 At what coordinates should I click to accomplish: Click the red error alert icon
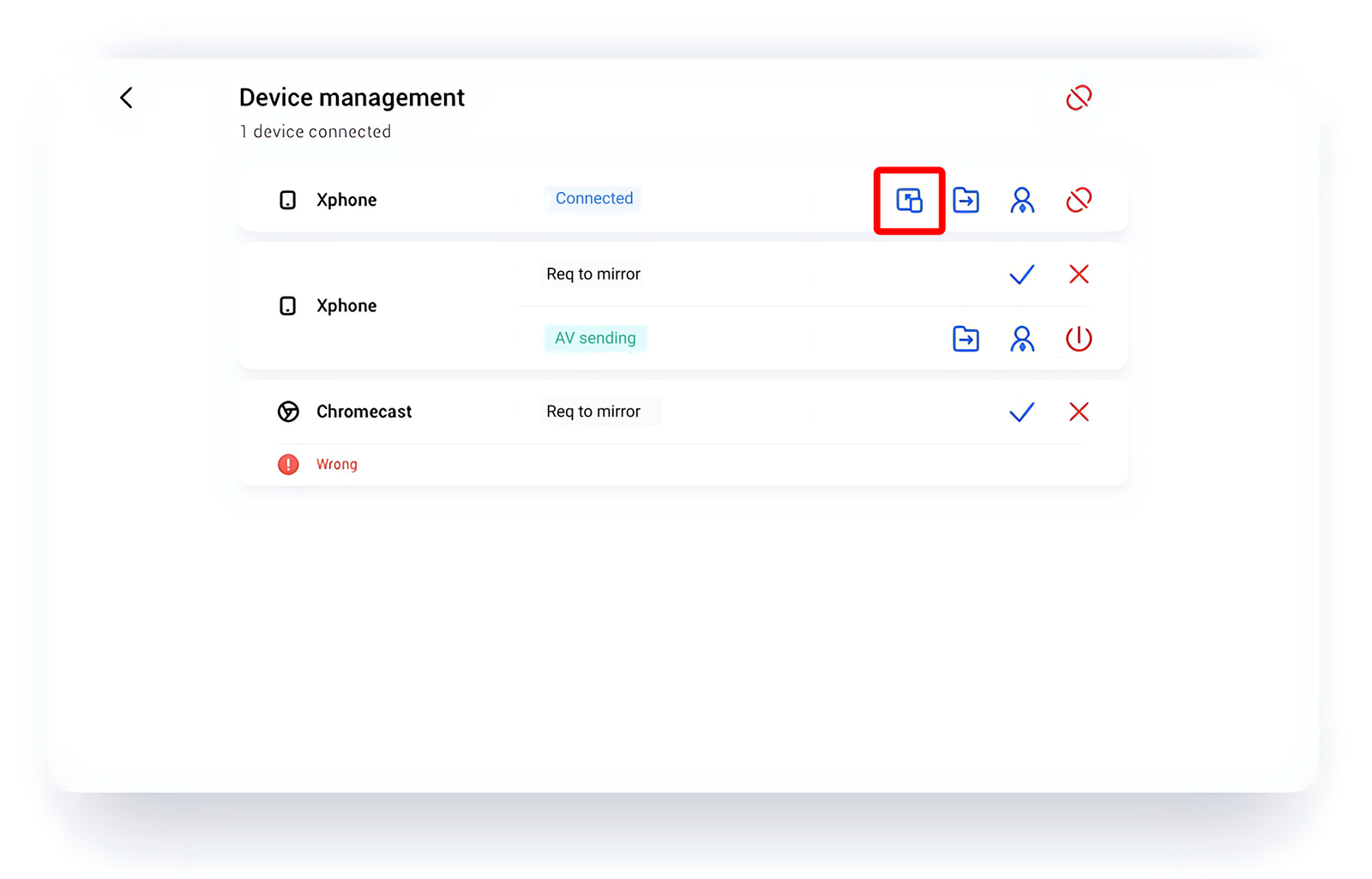tap(288, 465)
